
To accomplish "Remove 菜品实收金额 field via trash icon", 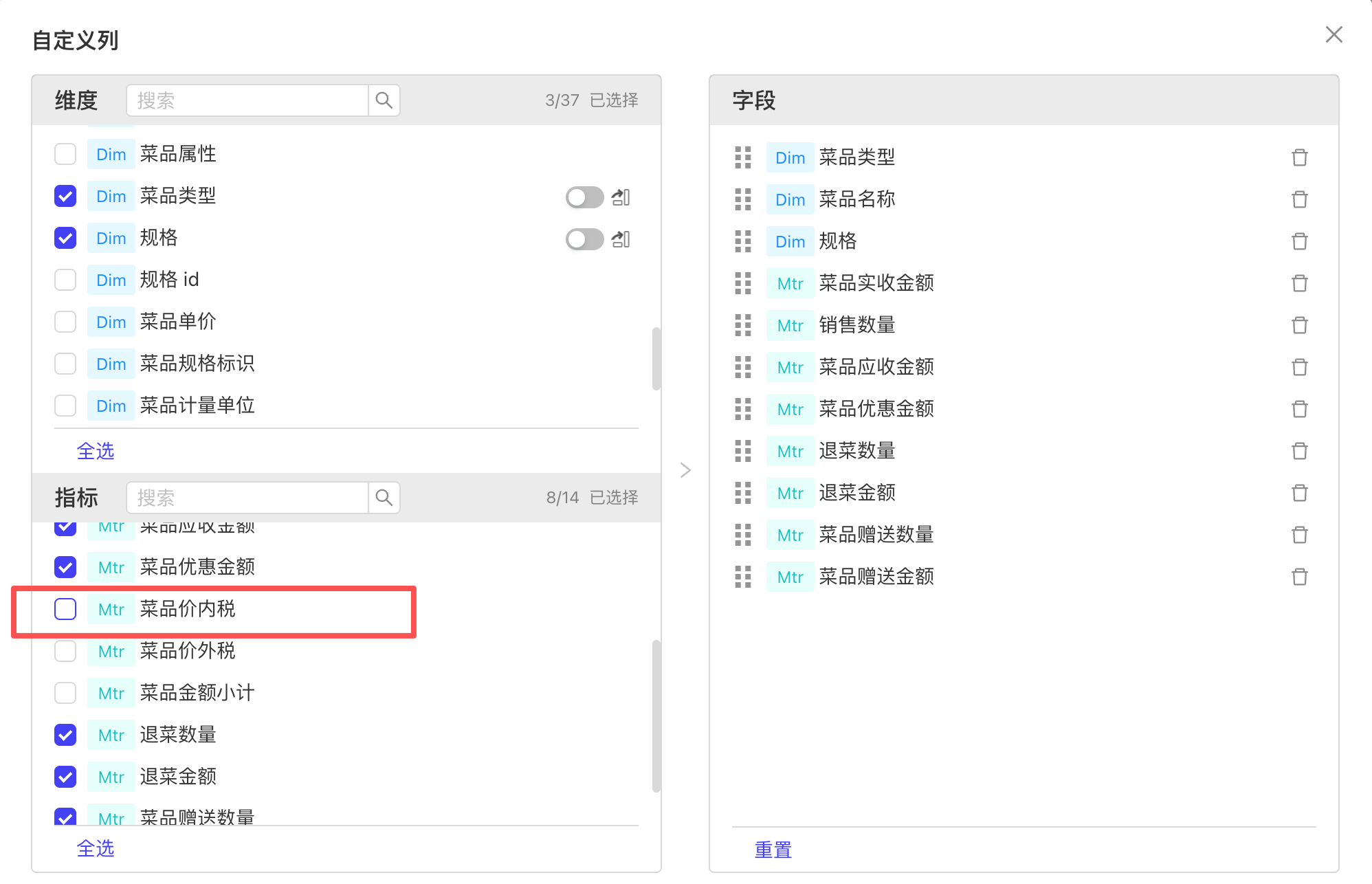I will [1299, 283].
